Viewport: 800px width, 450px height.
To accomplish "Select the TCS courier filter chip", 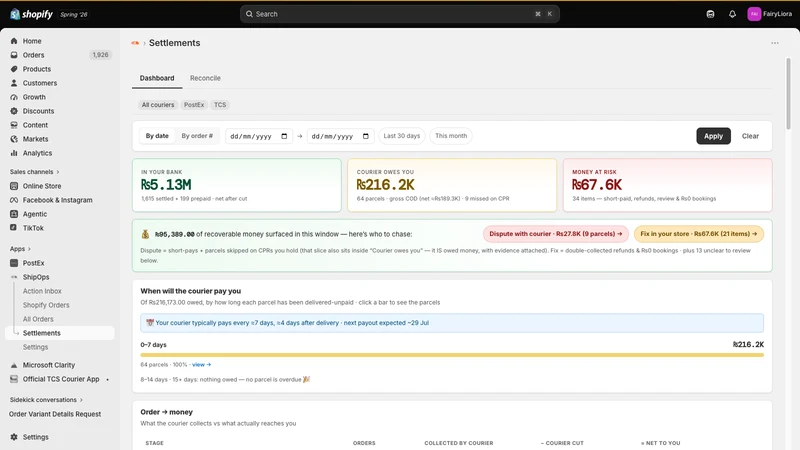I will tap(220, 105).
